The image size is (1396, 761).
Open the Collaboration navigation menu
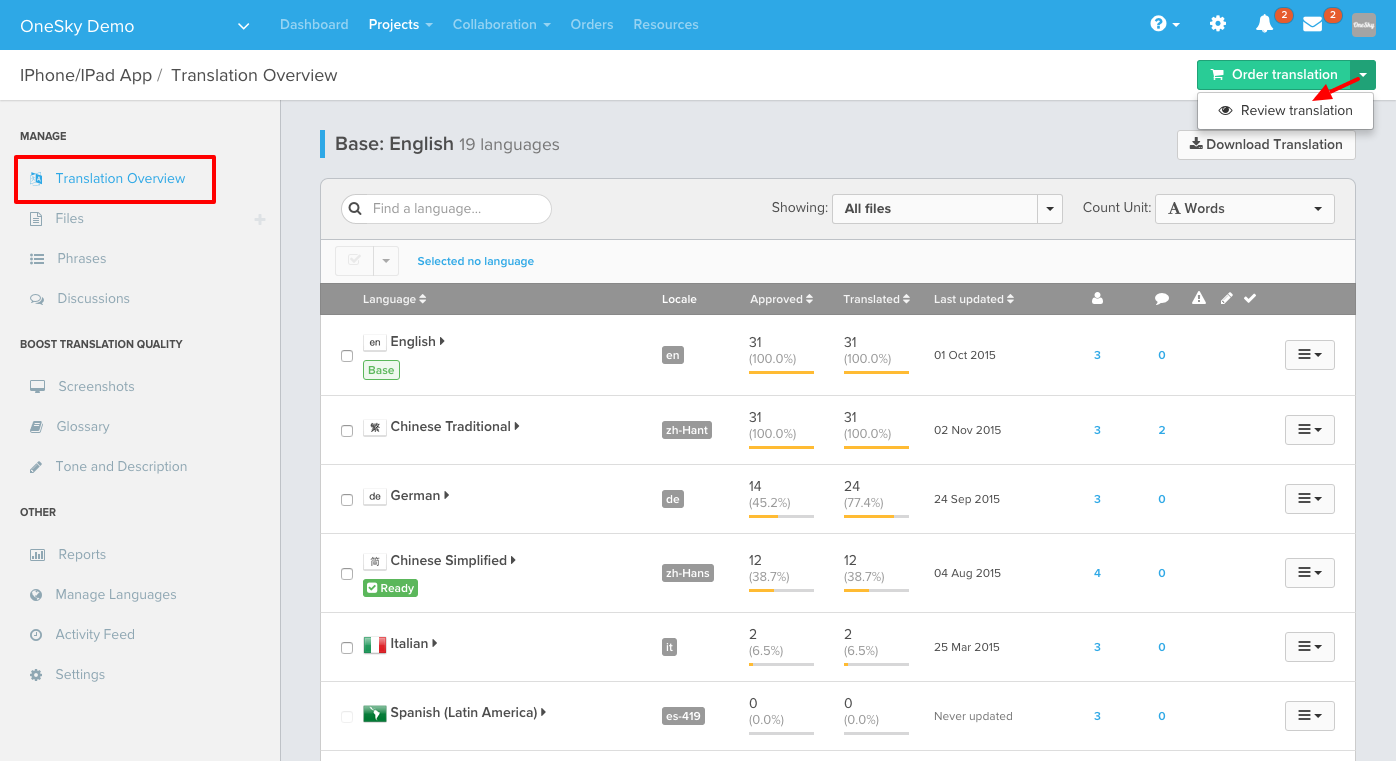click(501, 24)
